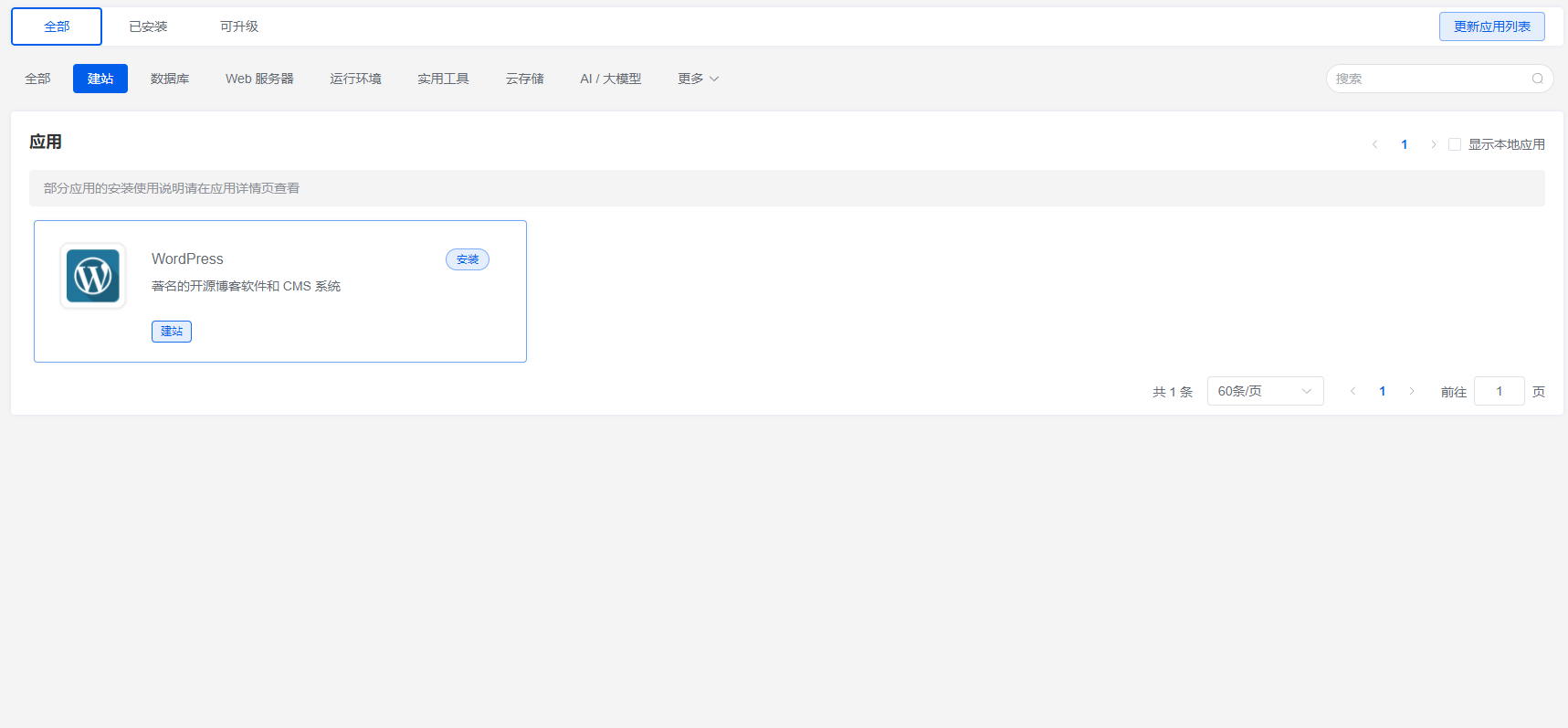Enable the 显示本地应用 checkbox
The image size is (1568, 728).
pos(1455,144)
